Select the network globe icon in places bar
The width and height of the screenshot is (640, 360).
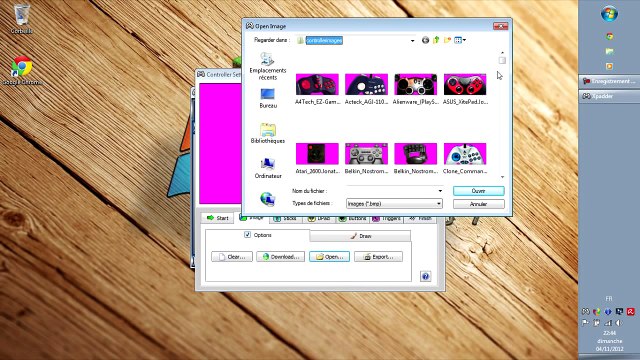pyautogui.click(x=268, y=199)
